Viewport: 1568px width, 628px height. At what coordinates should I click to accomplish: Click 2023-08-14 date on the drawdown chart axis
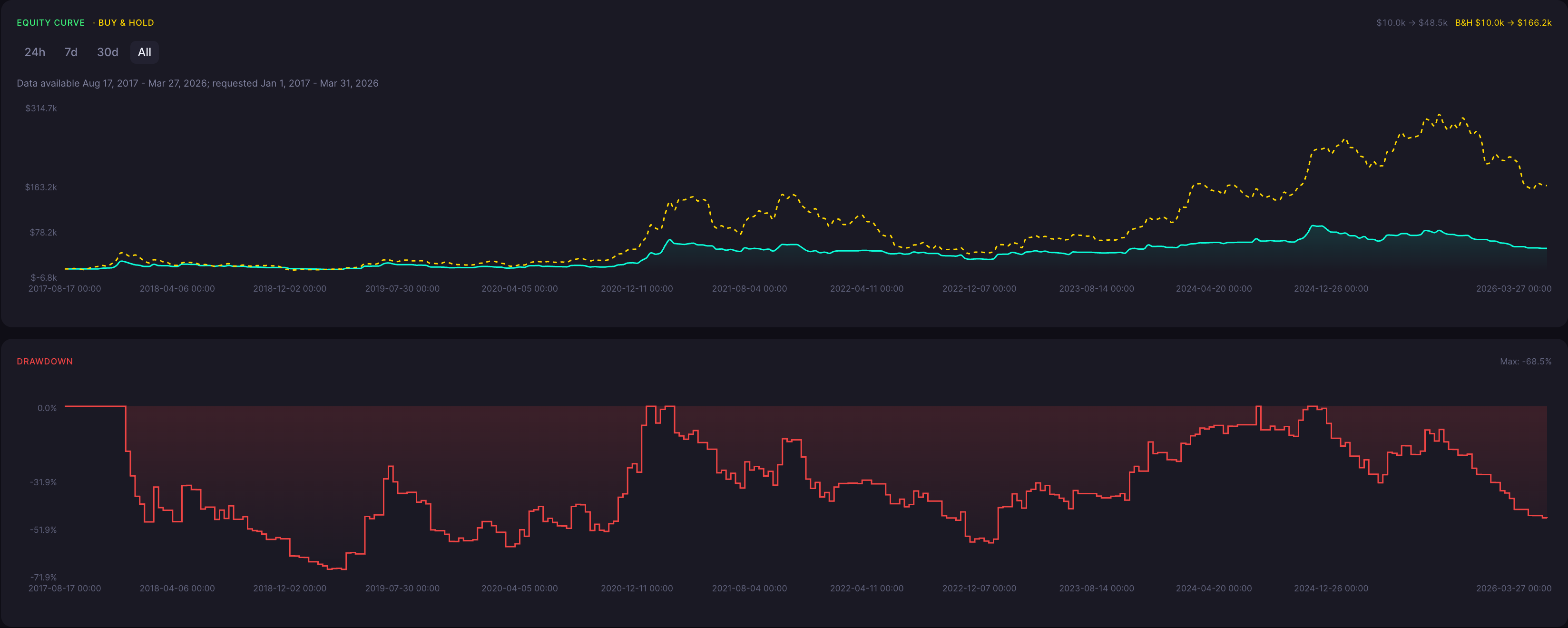[1096, 589]
